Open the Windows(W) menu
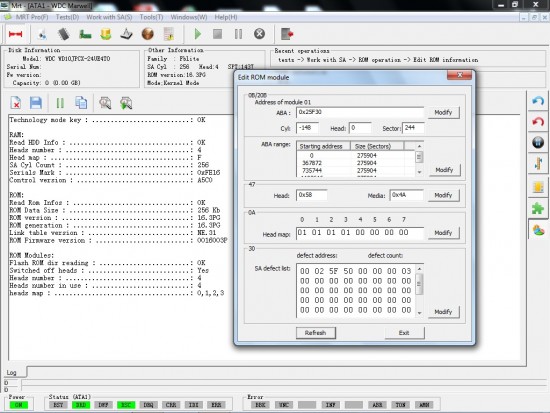Screen dimensions: 550x413 pos(189,17)
